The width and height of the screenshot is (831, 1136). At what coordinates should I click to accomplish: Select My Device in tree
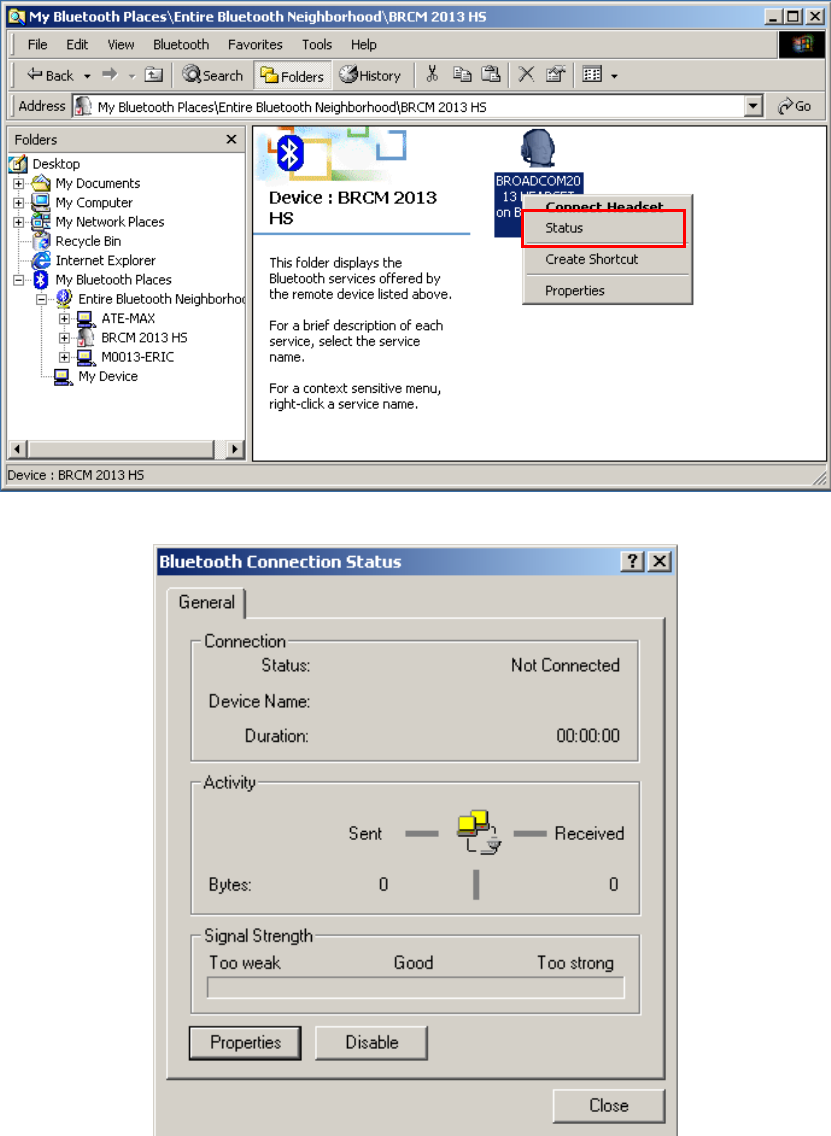coord(108,376)
